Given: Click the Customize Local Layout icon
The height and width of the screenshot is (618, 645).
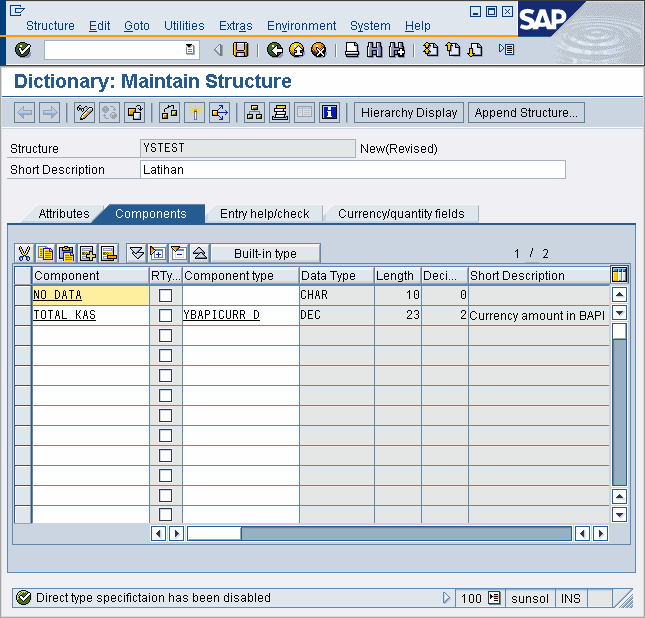Looking at the screenshot, I should click(x=506, y=50).
